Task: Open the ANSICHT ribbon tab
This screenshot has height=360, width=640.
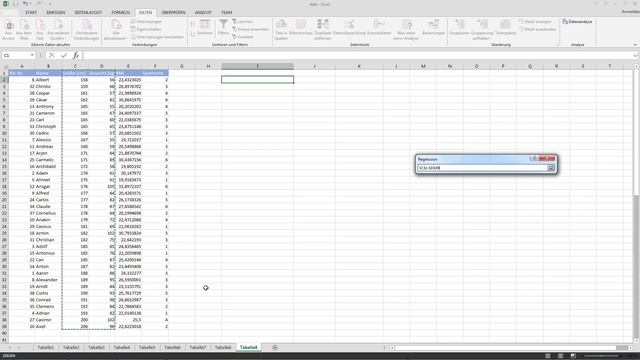Action: pyautogui.click(x=203, y=12)
